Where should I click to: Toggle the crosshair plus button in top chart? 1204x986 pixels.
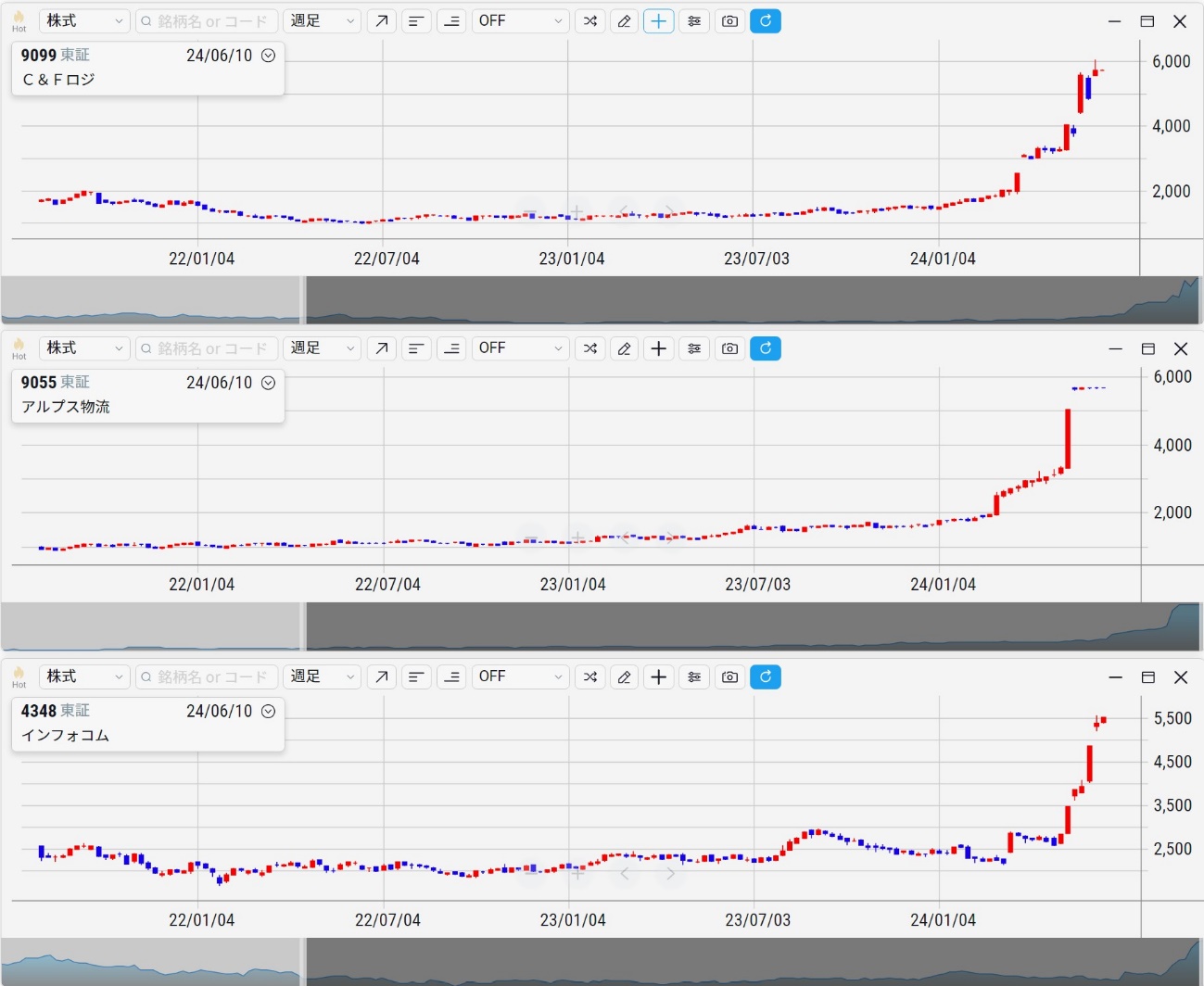click(659, 21)
